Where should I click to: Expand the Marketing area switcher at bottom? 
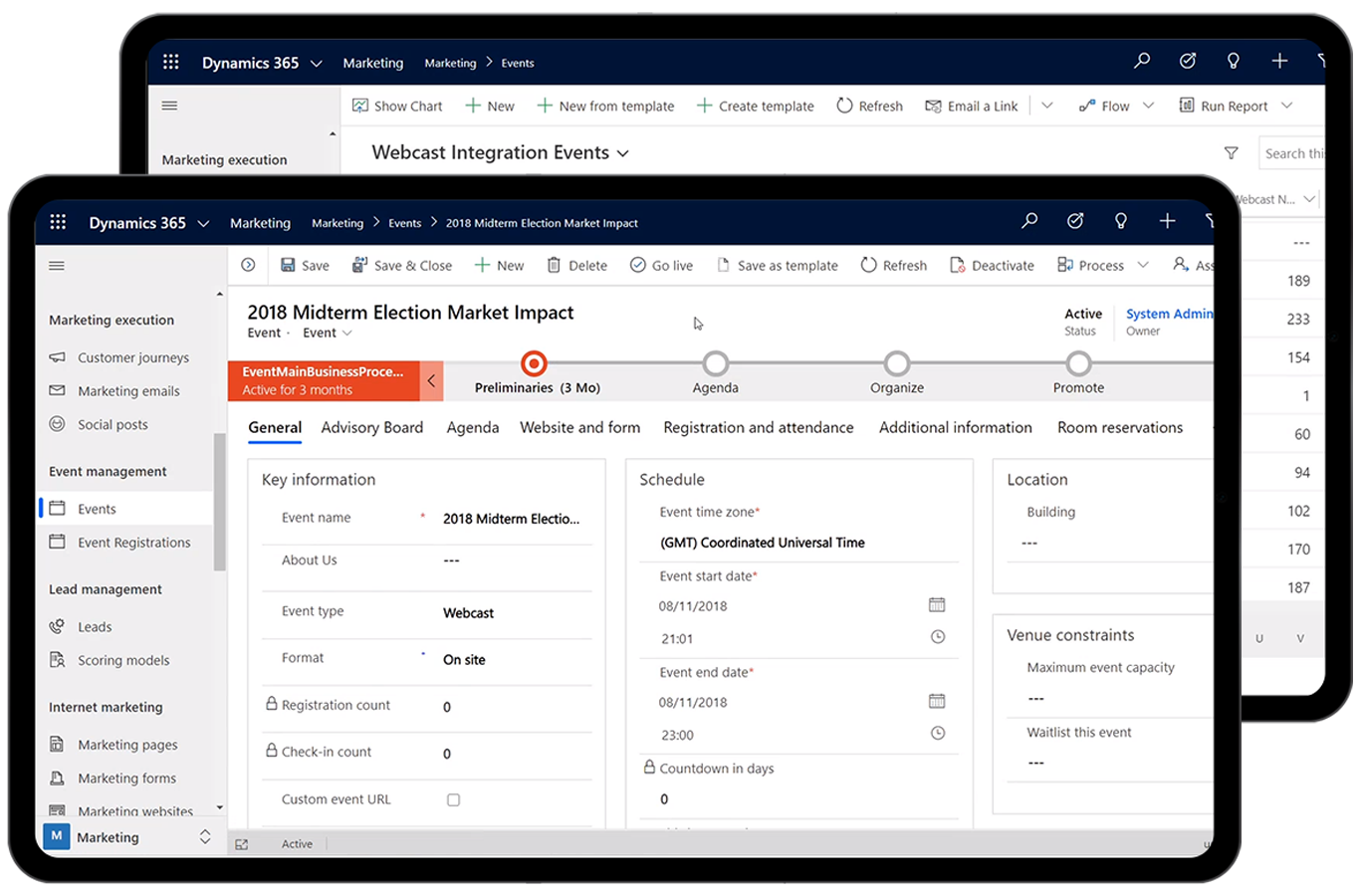coord(205,836)
